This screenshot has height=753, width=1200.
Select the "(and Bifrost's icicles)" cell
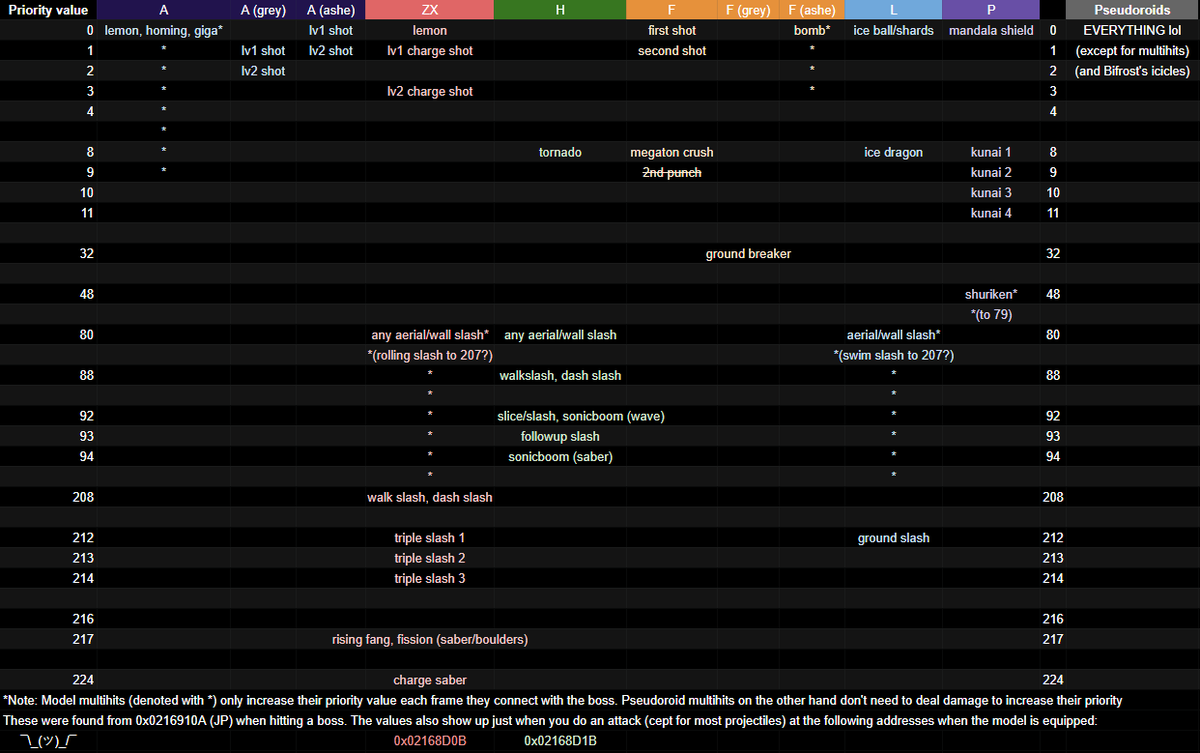[1132, 71]
